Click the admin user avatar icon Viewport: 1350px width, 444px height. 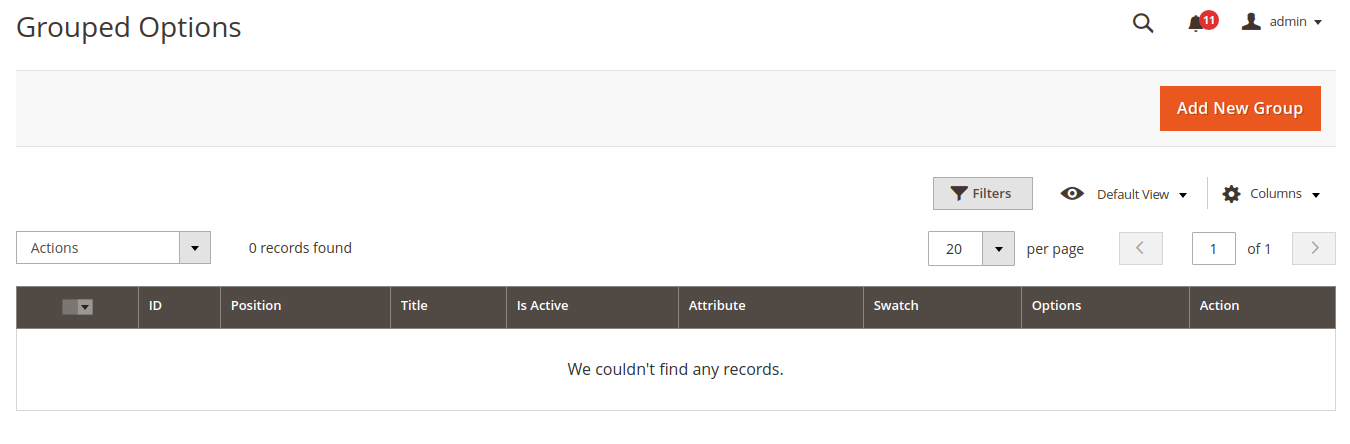[1251, 22]
